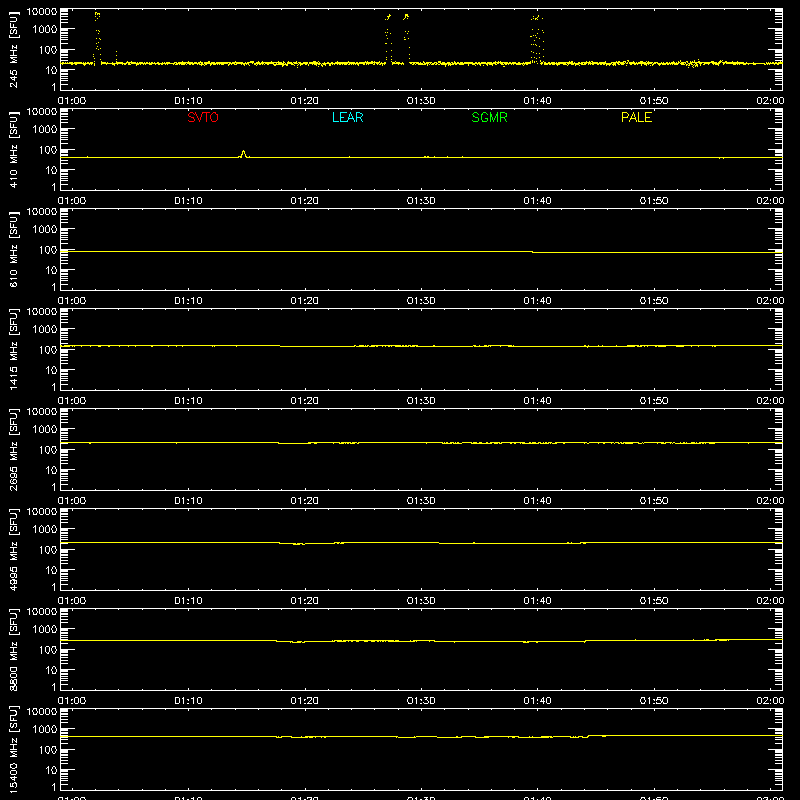Click 01:50 time label under 2695 MHz panel
This screenshot has width=800, height=800.
pyautogui.click(x=654, y=501)
